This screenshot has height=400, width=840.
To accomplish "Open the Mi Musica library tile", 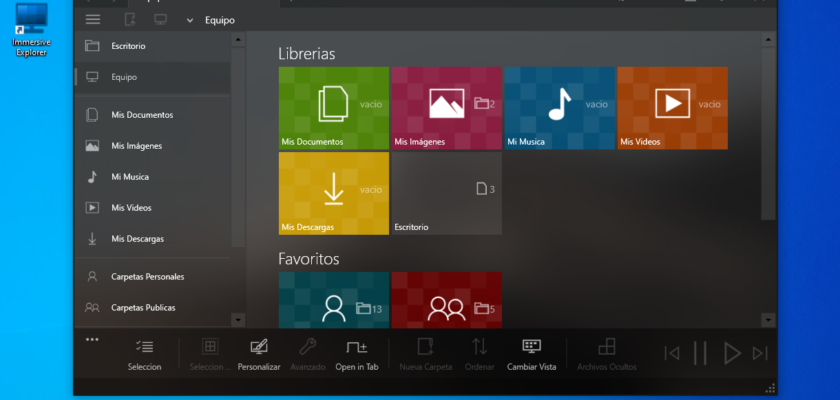I will (559, 108).
